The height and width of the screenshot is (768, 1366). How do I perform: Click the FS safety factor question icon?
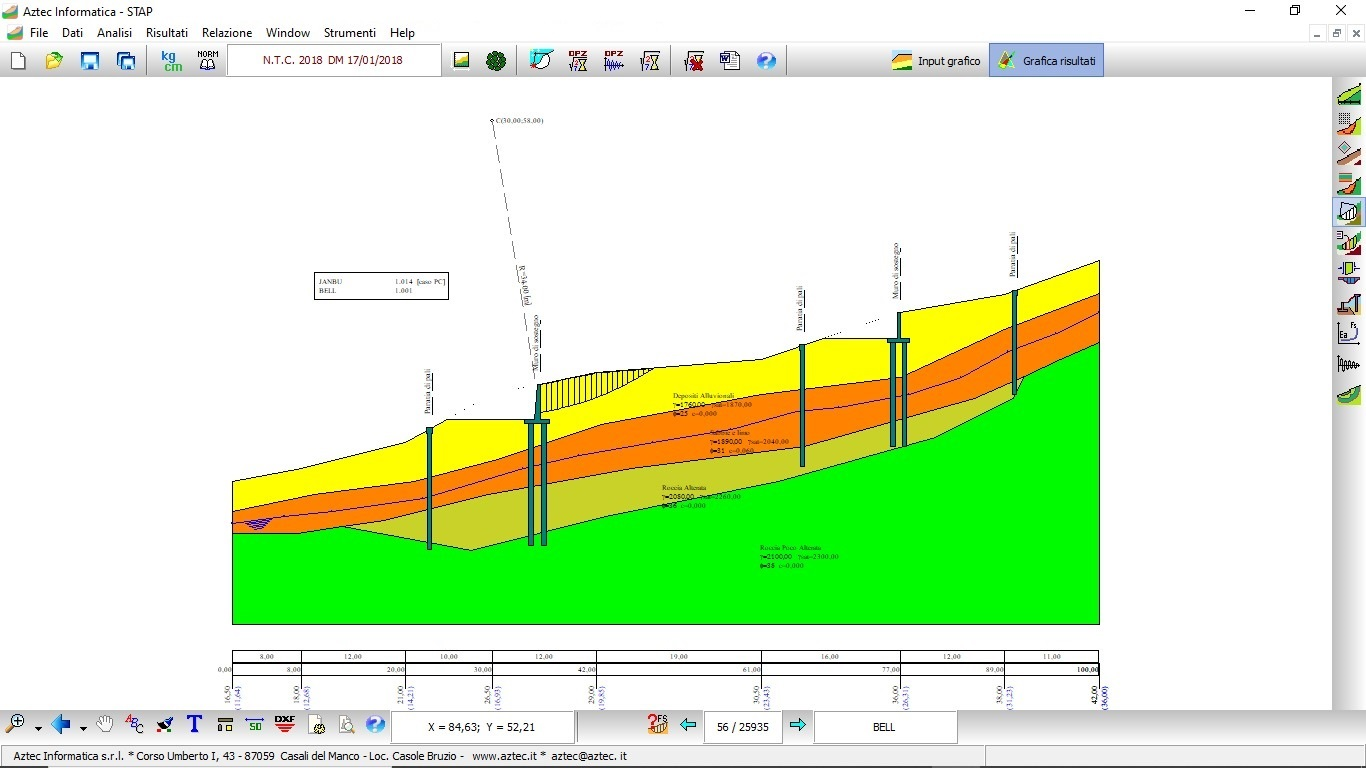tap(657, 724)
